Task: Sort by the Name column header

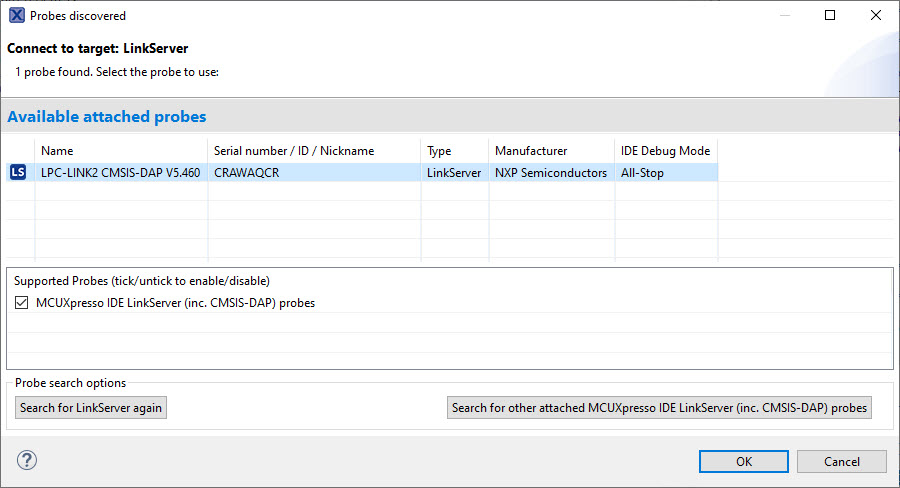Action: (x=120, y=151)
